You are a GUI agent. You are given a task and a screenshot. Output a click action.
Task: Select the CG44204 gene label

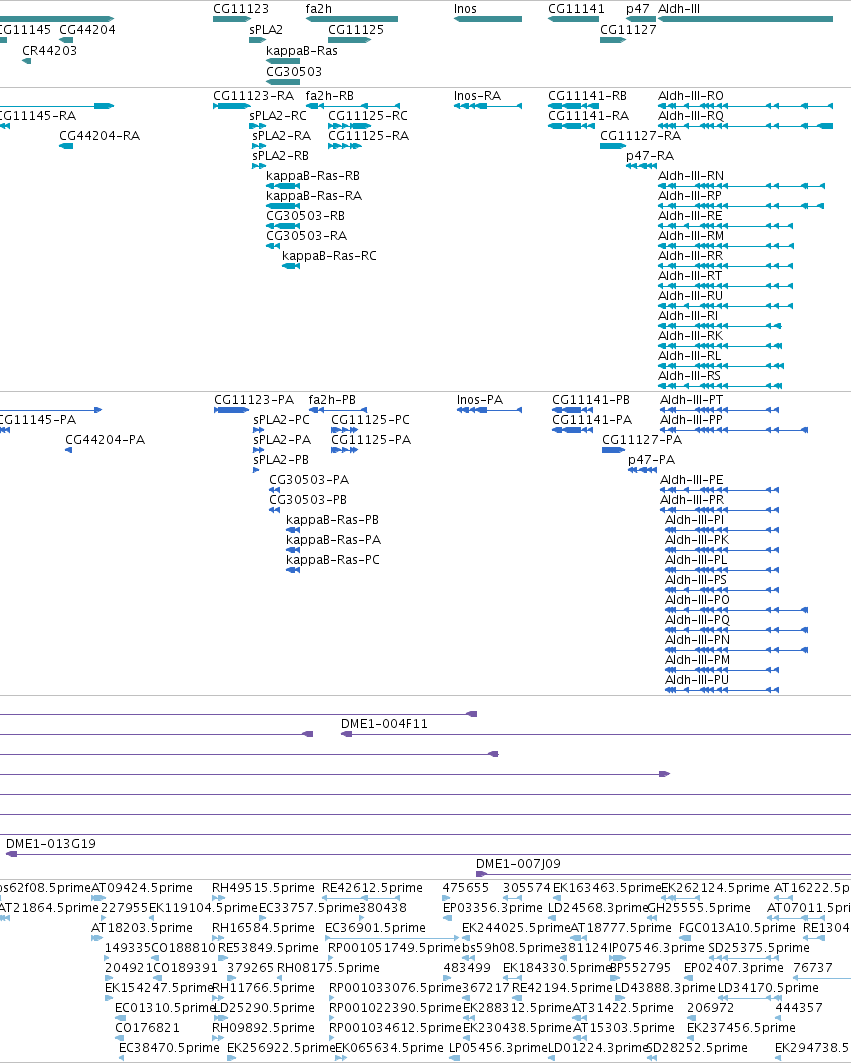(x=87, y=30)
